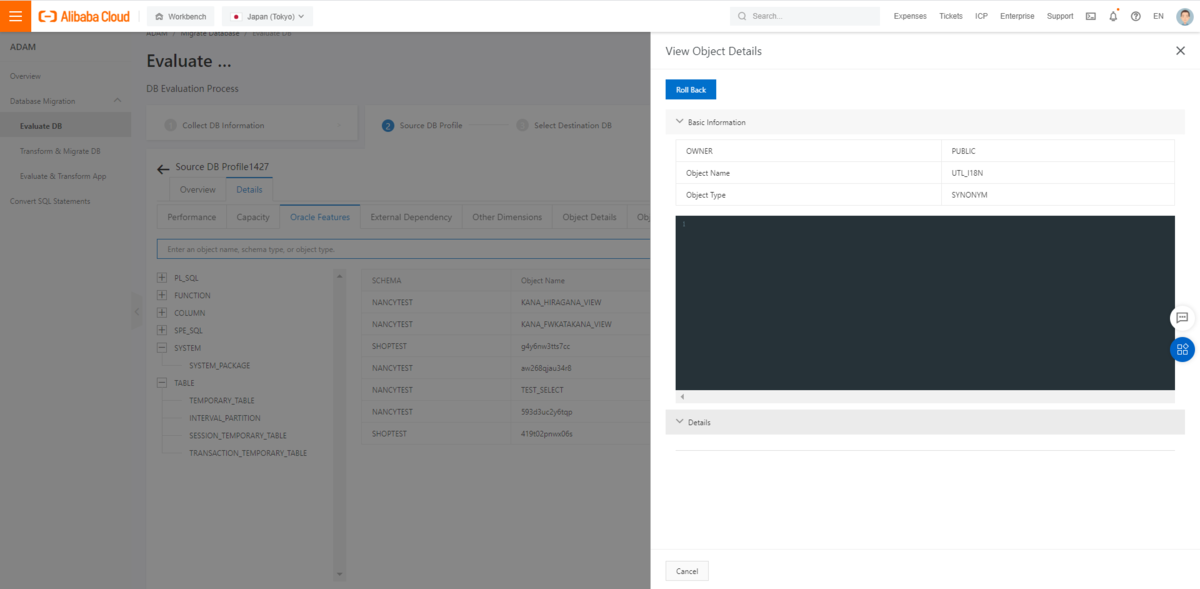Open the Support menu
Screen dimensions: 1200x589
[x=1060, y=16]
